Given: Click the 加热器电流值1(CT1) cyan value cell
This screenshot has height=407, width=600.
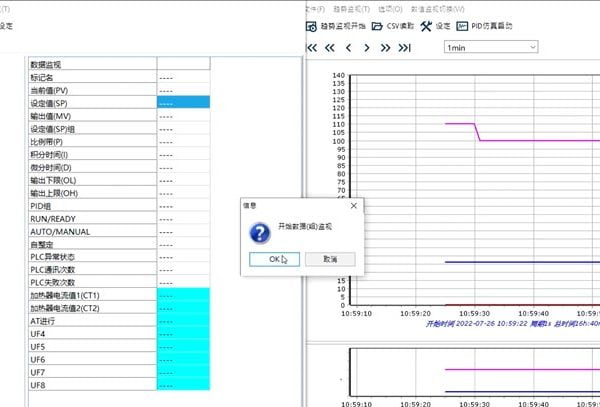Looking at the screenshot, I should pyautogui.click(x=183, y=296).
